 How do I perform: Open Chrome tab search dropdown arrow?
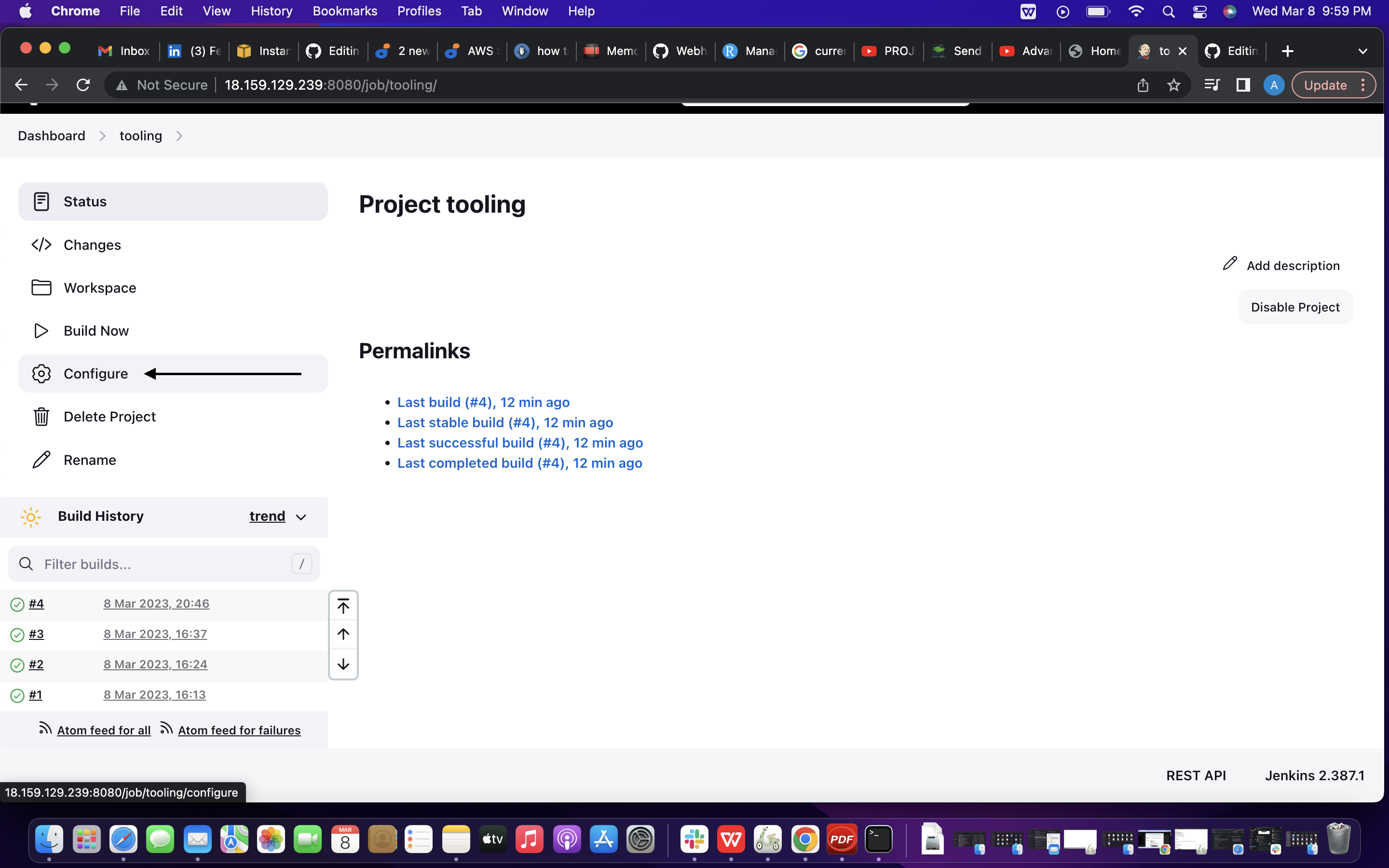pyautogui.click(x=1362, y=51)
